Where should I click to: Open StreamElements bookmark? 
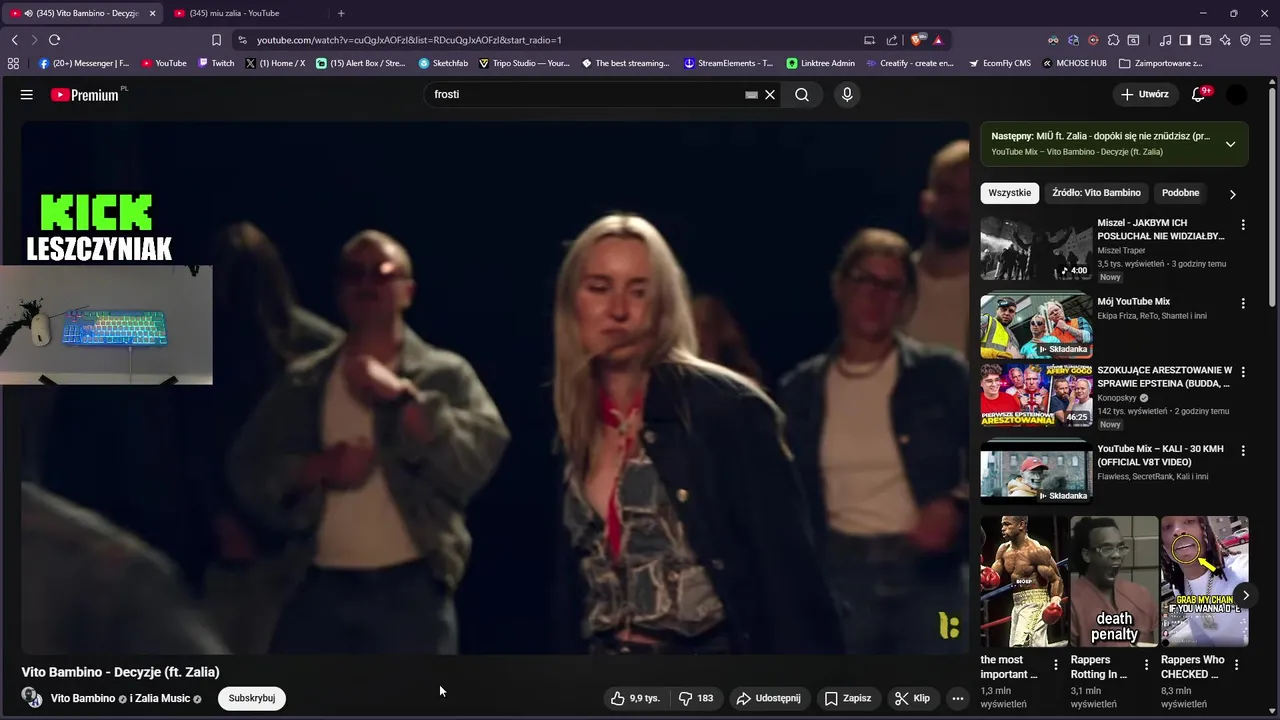tap(729, 63)
